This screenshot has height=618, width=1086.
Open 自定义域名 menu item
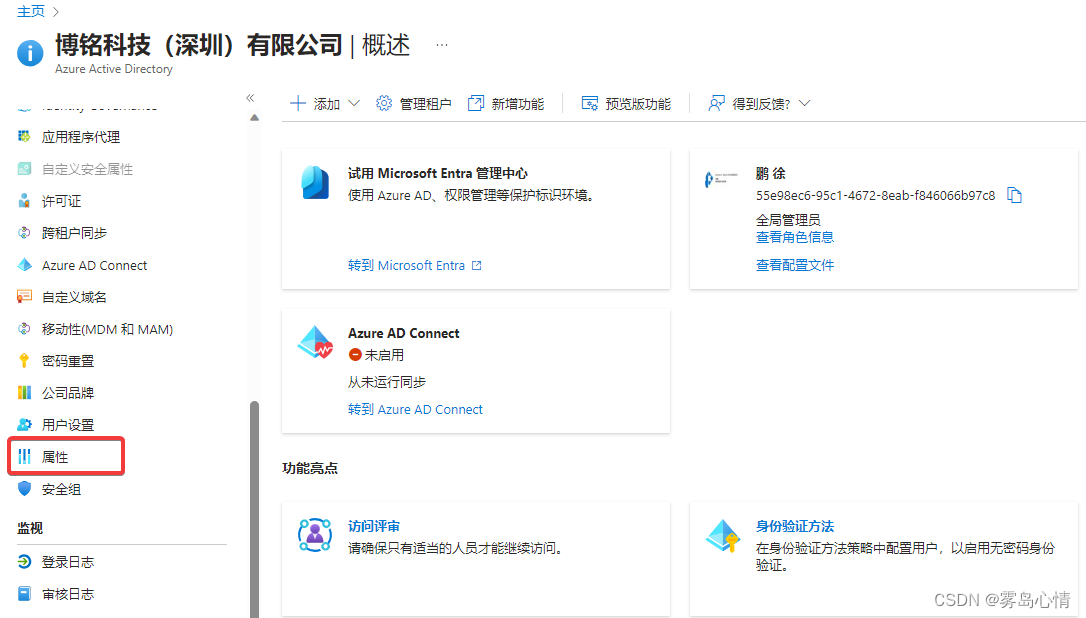(74, 297)
